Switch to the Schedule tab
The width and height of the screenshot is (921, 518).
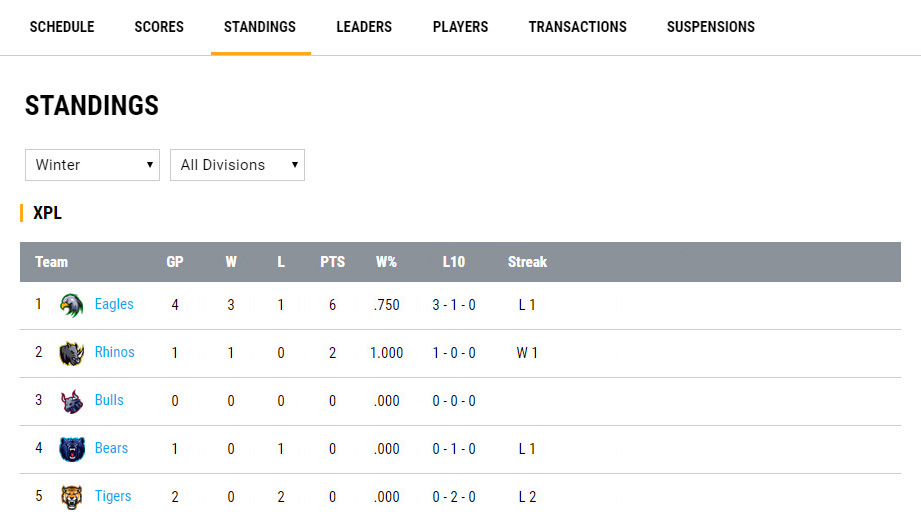point(62,27)
